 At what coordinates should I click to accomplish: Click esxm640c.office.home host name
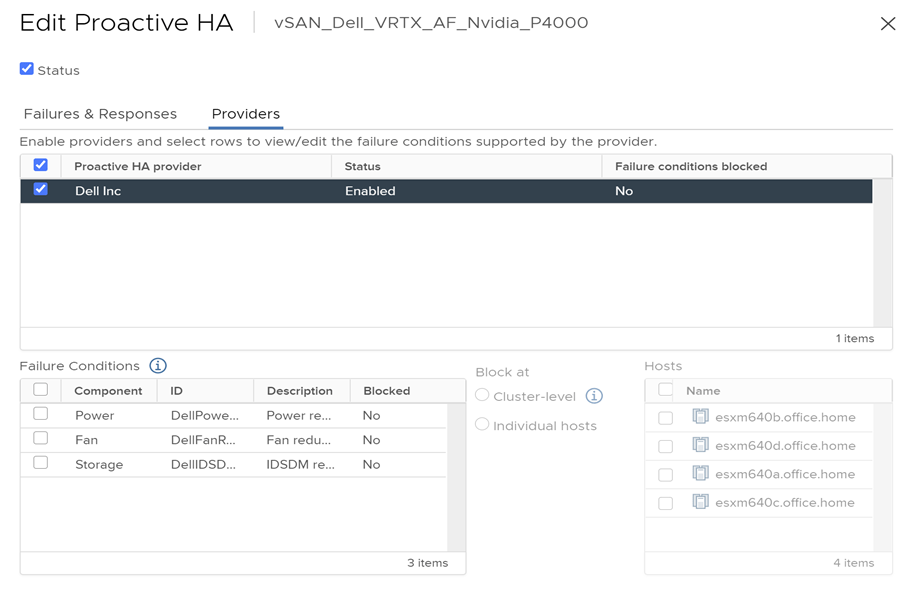(x=785, y=502)
